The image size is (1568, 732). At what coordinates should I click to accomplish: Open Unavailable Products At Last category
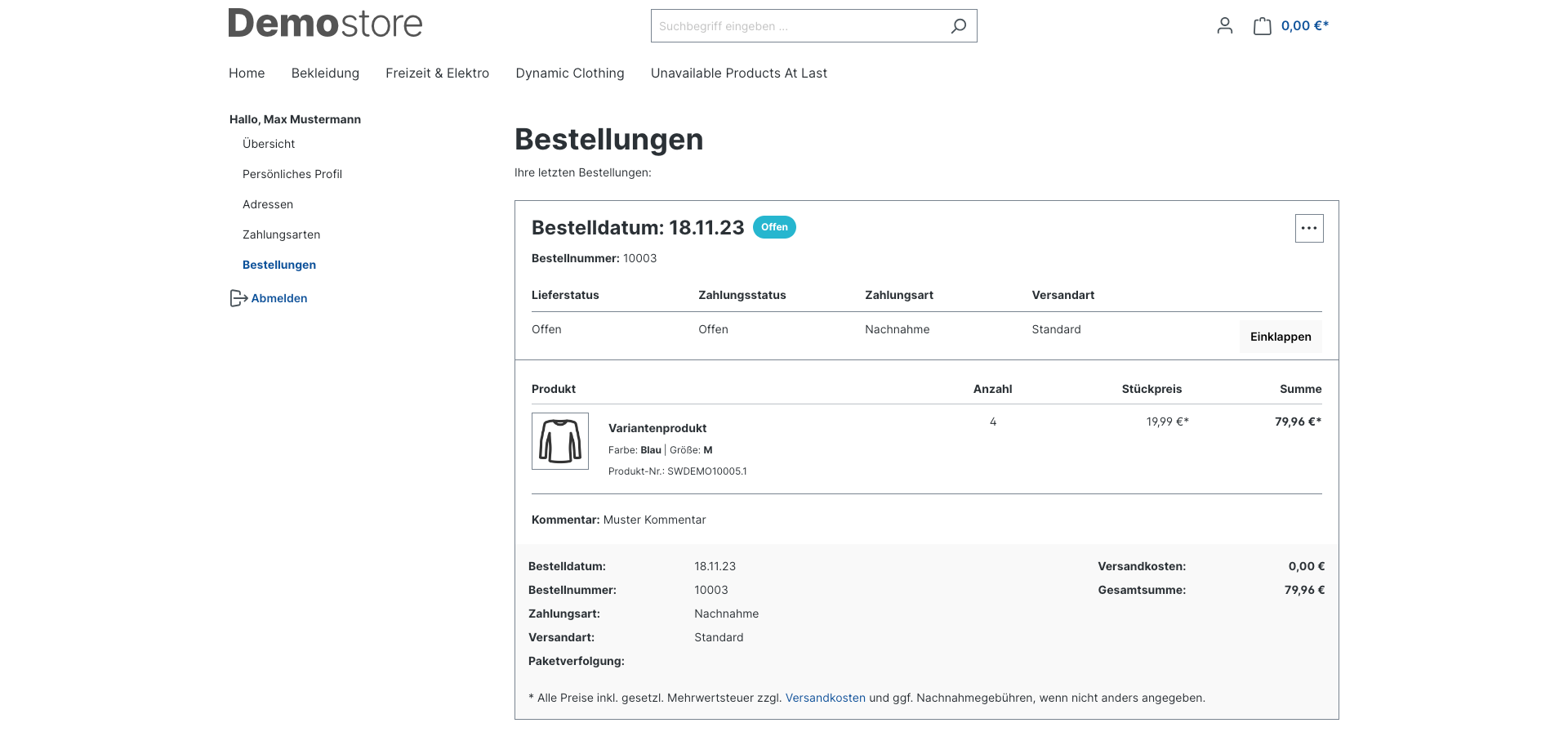tap(739, 74)
